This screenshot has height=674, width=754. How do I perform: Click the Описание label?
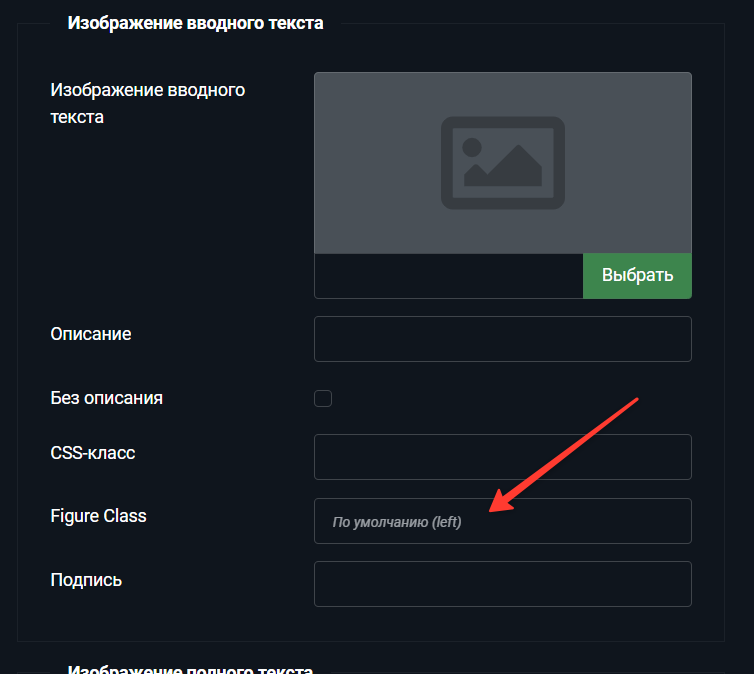(91, 334)
